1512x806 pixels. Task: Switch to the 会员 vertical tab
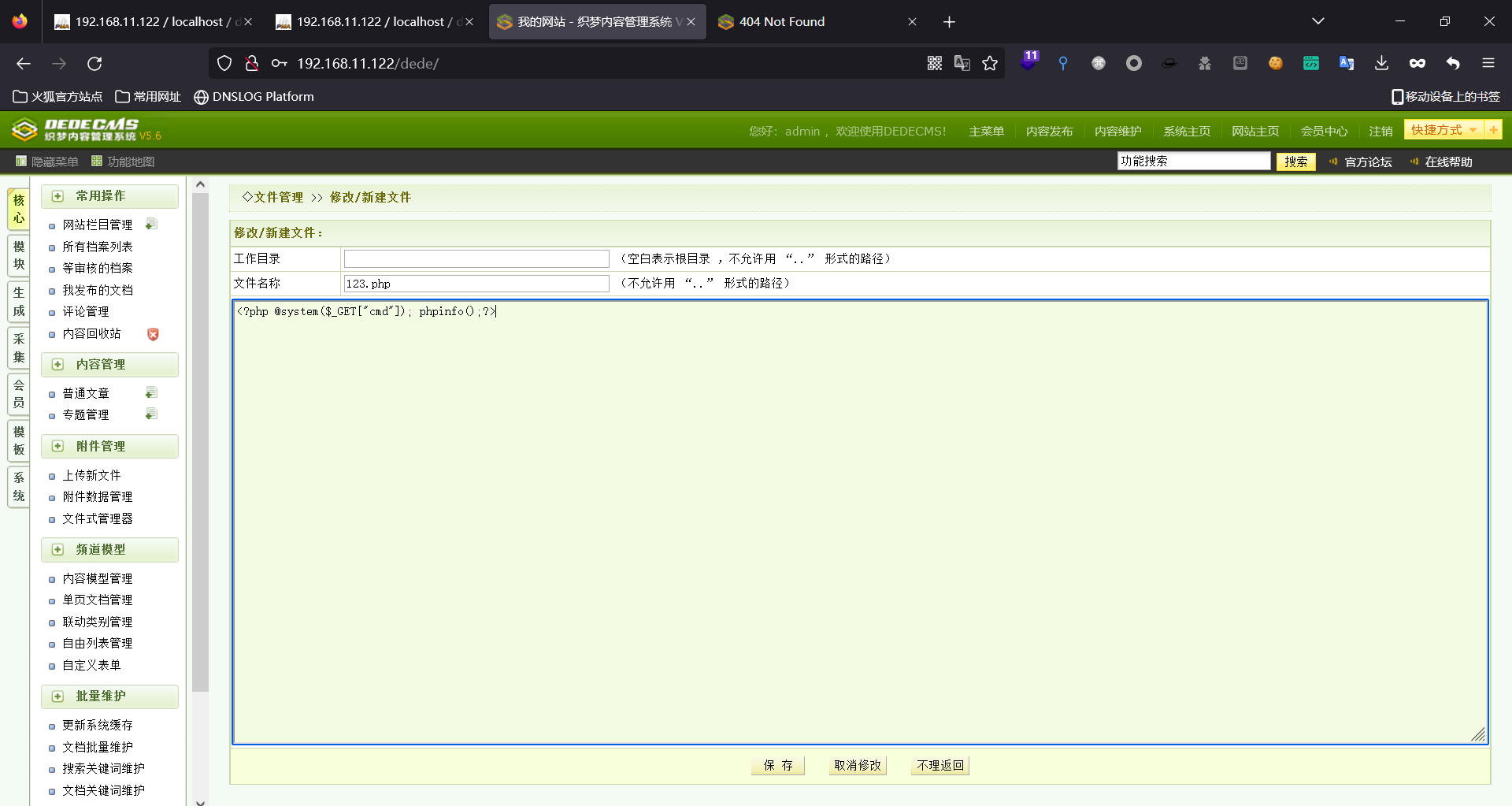click(x=19, y=394)
